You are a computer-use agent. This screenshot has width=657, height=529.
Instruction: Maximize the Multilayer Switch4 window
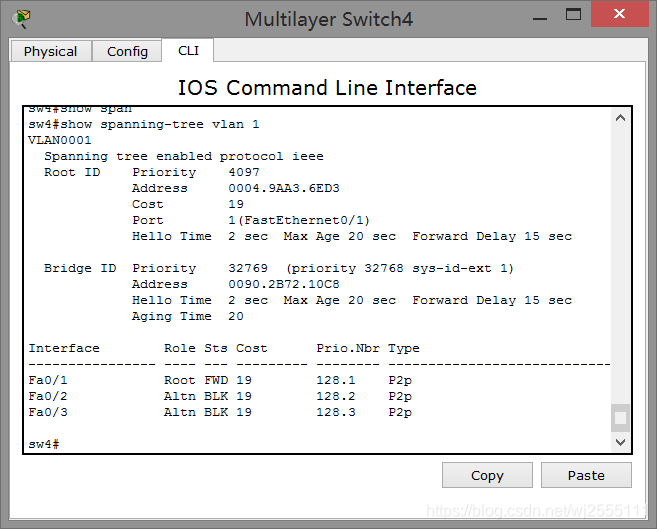(573, 14)
